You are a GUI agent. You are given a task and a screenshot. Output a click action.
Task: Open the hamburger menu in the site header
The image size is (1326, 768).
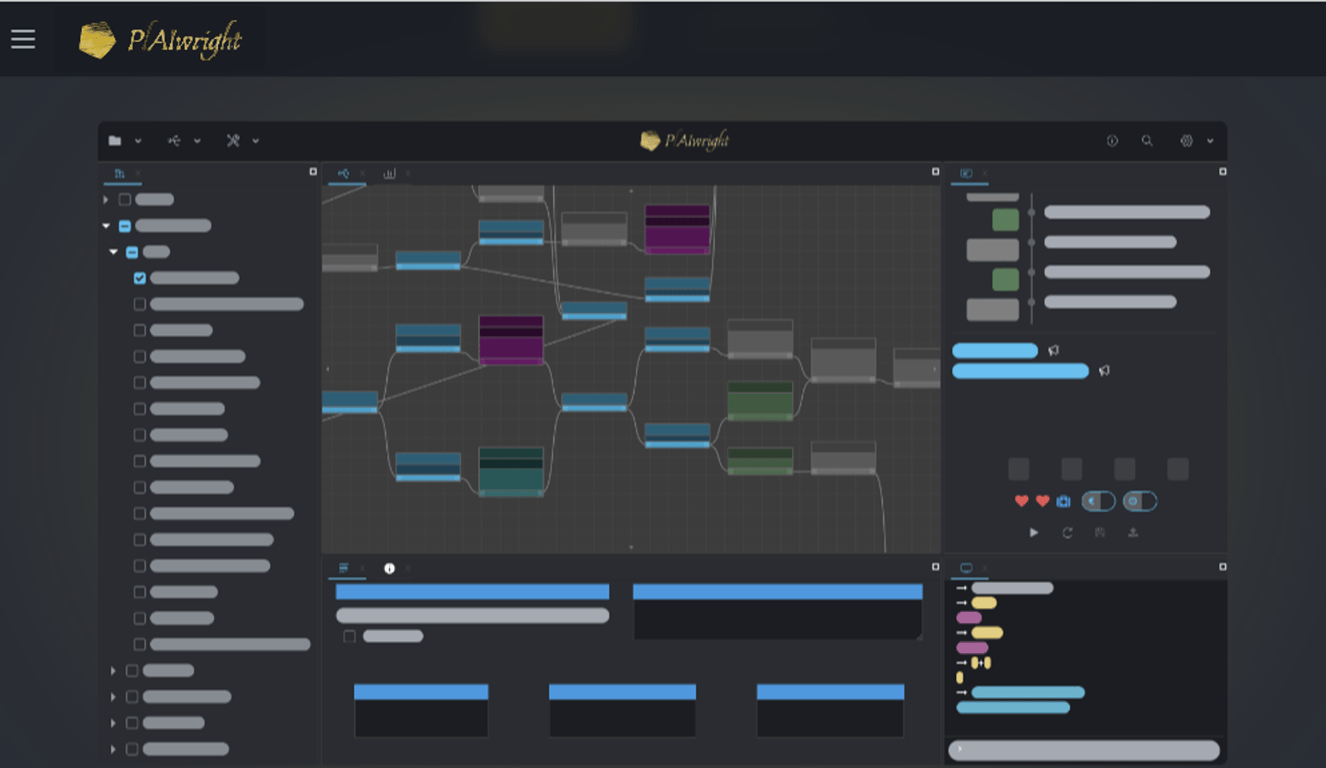pyautogui.click(x=23, y=39)
